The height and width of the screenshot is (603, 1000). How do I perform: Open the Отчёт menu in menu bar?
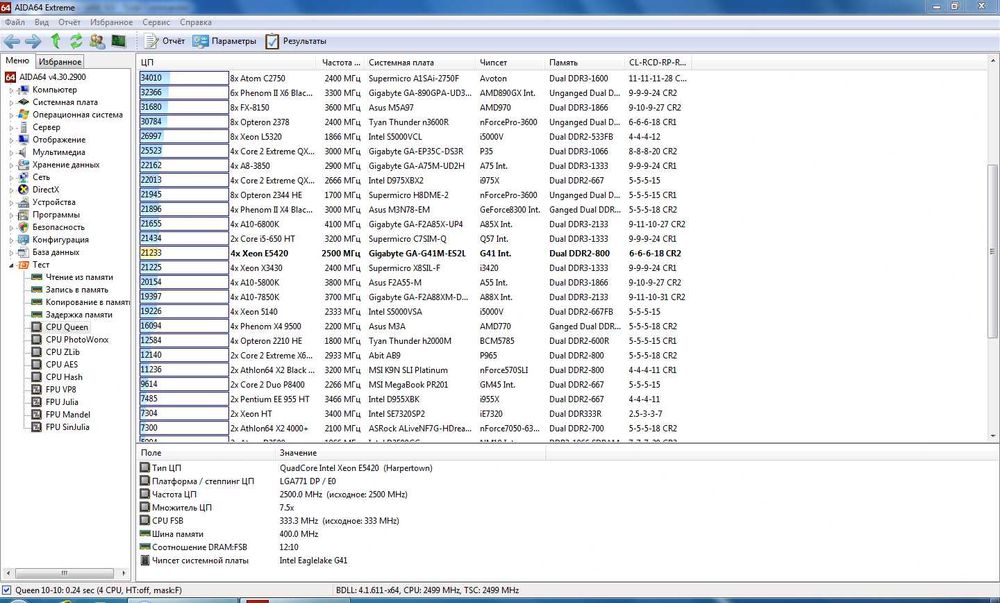(x=70, y=22)
